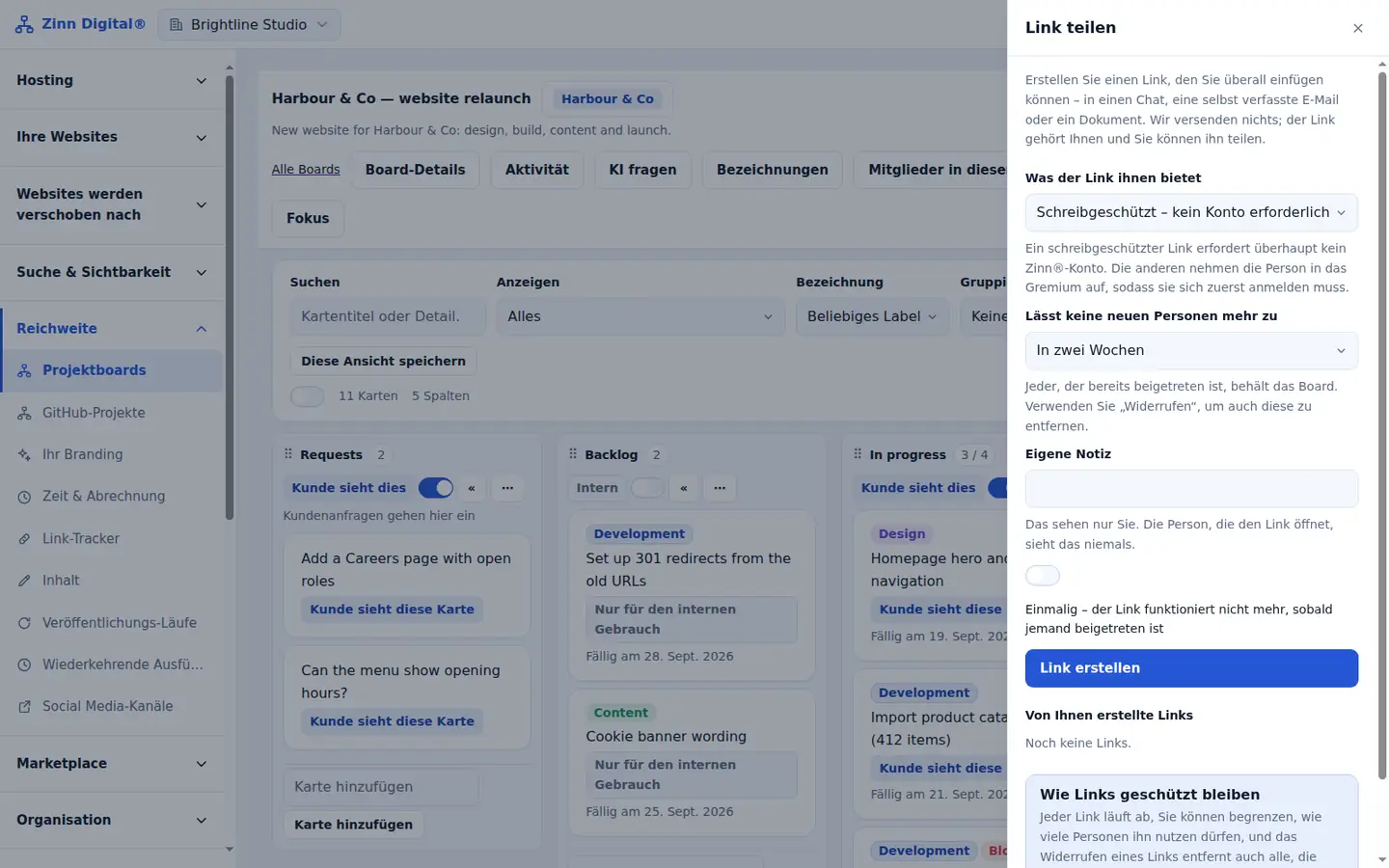Click the sidebar vertical scrollbar
The height and width of the screenshot is (868, 1389).
[230, 297]
